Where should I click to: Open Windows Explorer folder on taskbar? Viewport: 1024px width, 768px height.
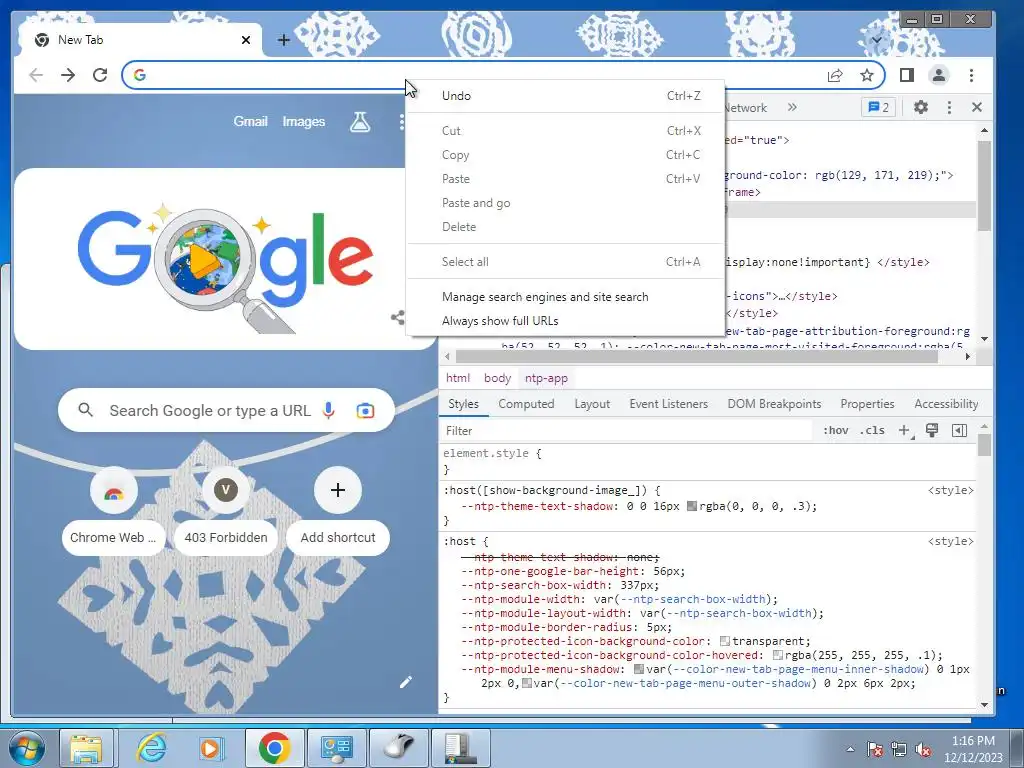point(86,748)
